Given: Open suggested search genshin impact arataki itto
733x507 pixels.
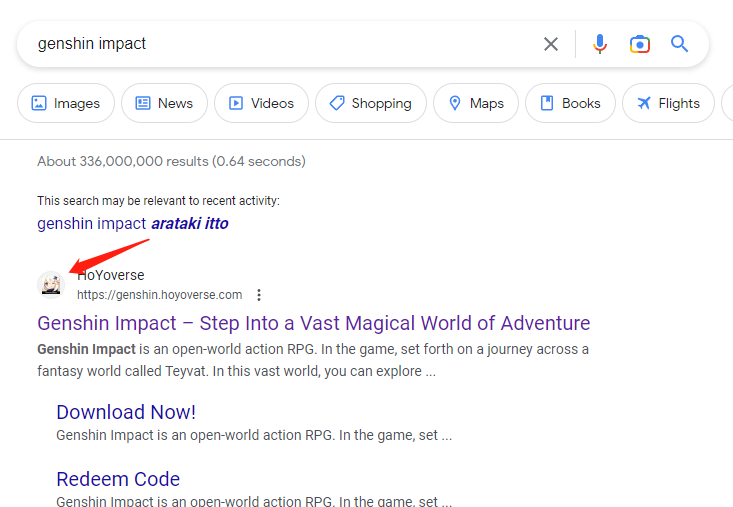Looking at the screenshot, I should click(133, 223).
